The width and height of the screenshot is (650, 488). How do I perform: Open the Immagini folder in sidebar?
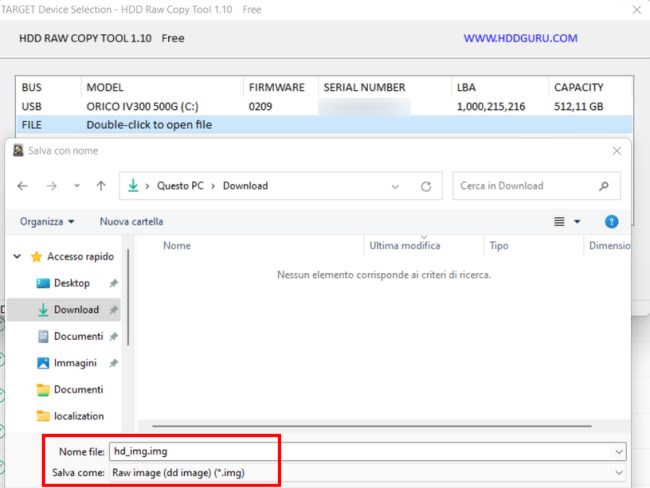pos(75,363)
